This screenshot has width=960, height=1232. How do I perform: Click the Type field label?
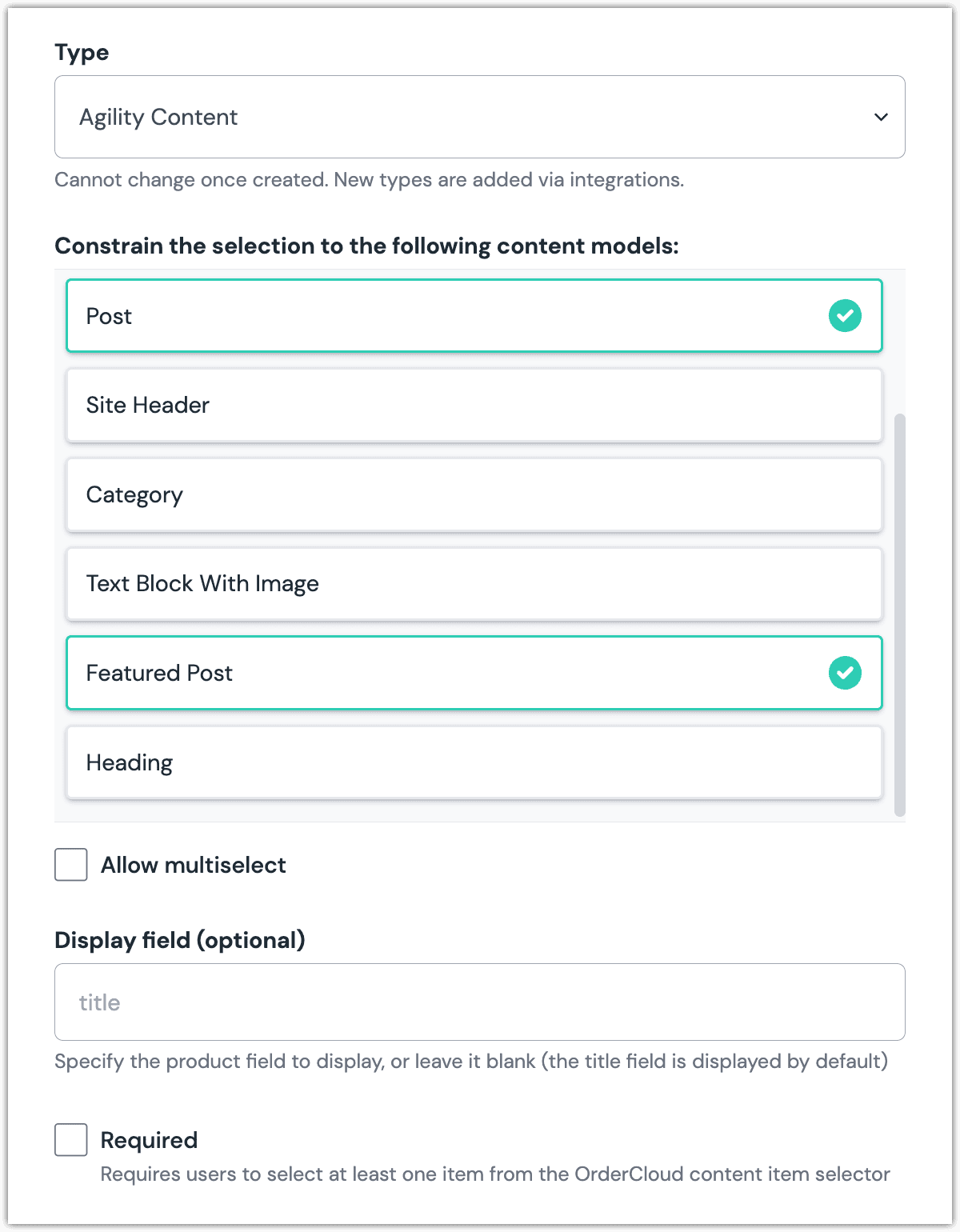point(82,53)
